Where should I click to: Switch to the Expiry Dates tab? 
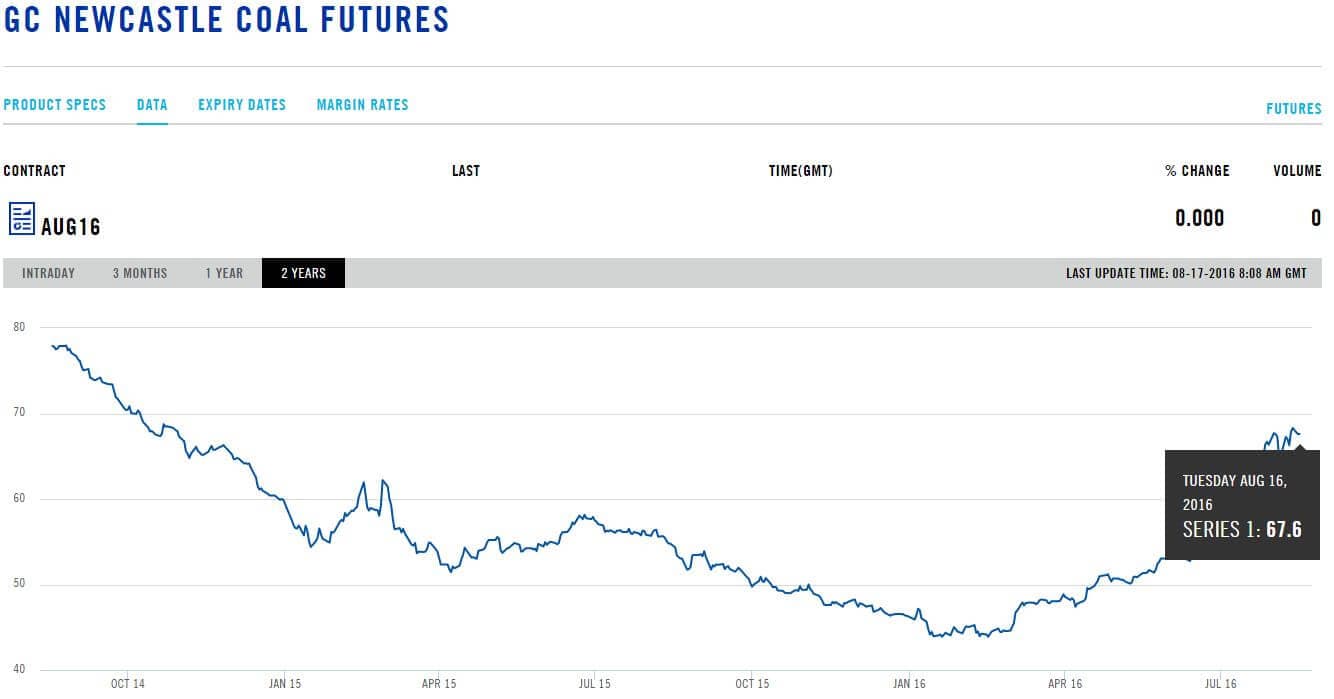point(242,105)
